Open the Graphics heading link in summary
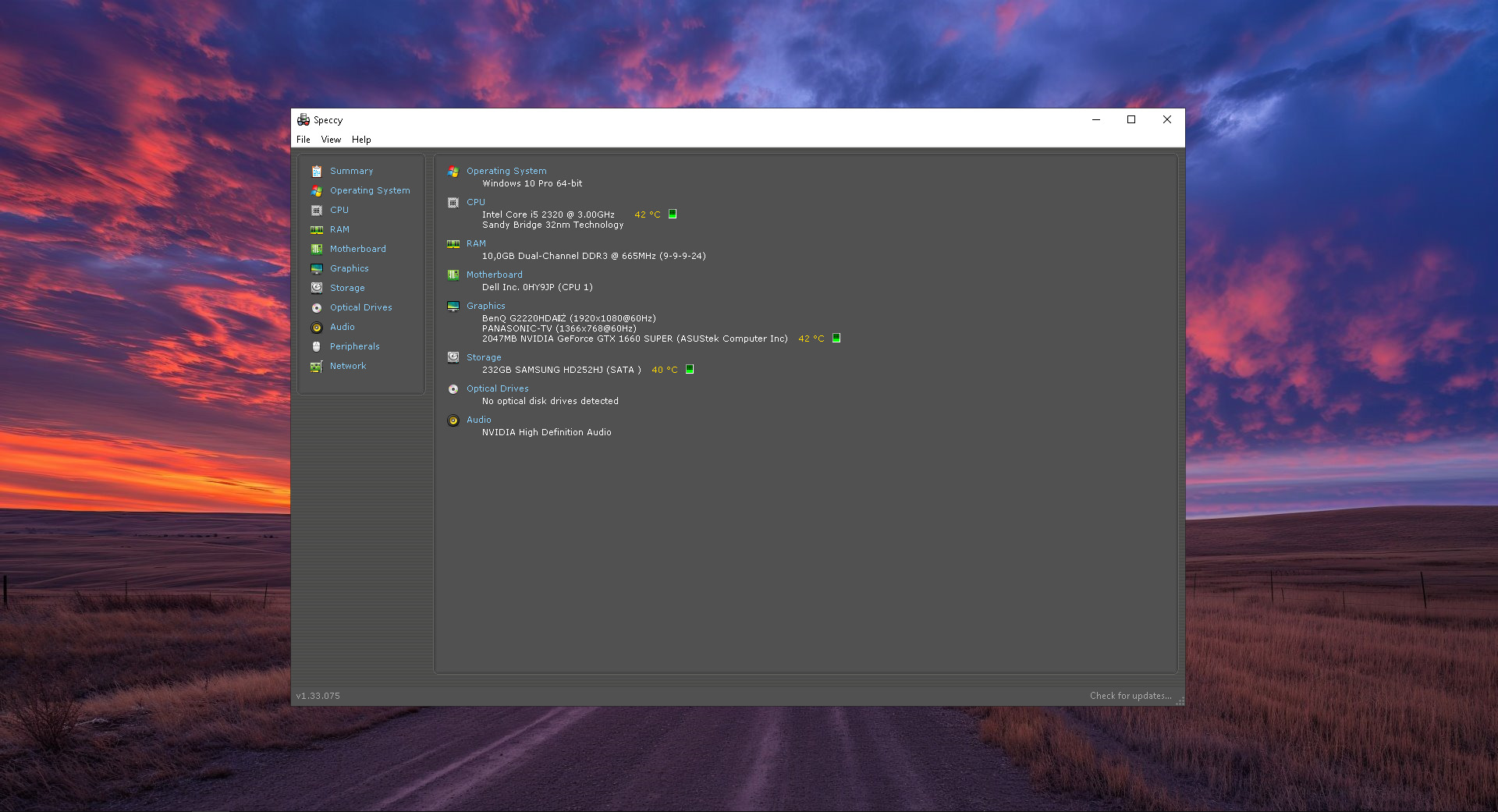Viewport: 1498px width, 812px height. (x=486, y=306)
